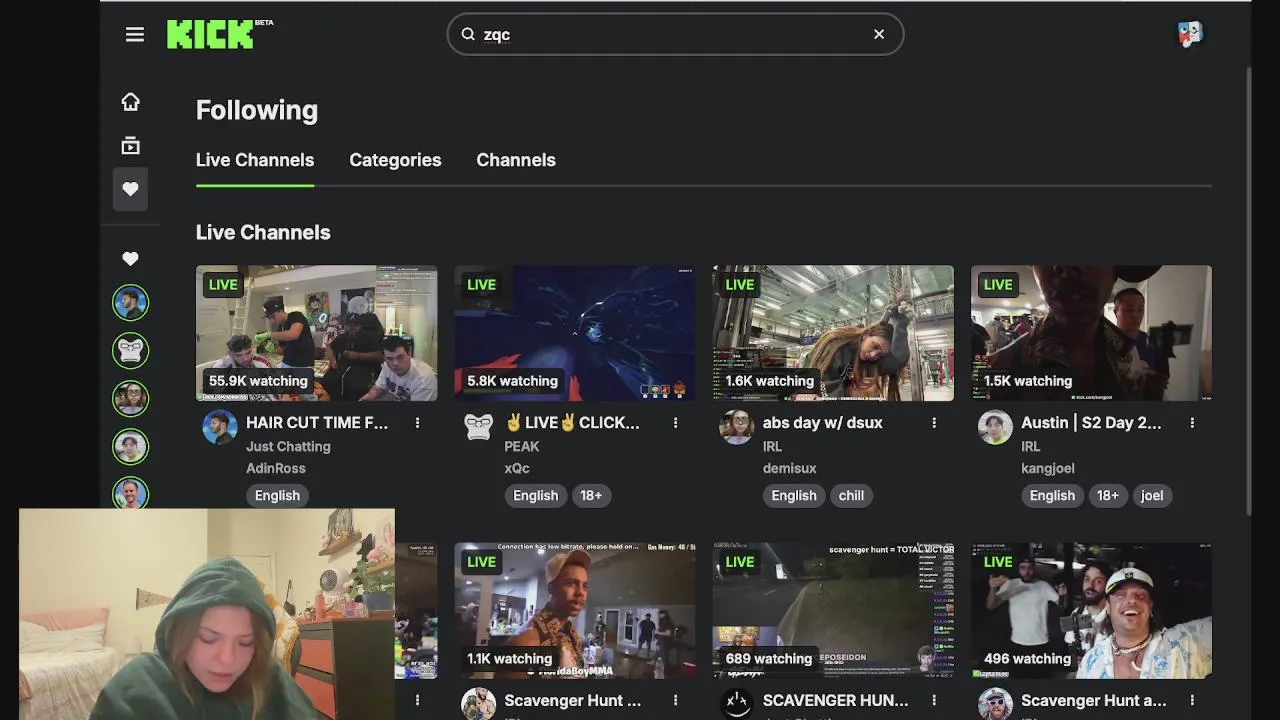Image resolution: width=1280 pixels, height=720 pixels.
Task: Go to Home via sidebar icon
Action: [x=130, y=102]
